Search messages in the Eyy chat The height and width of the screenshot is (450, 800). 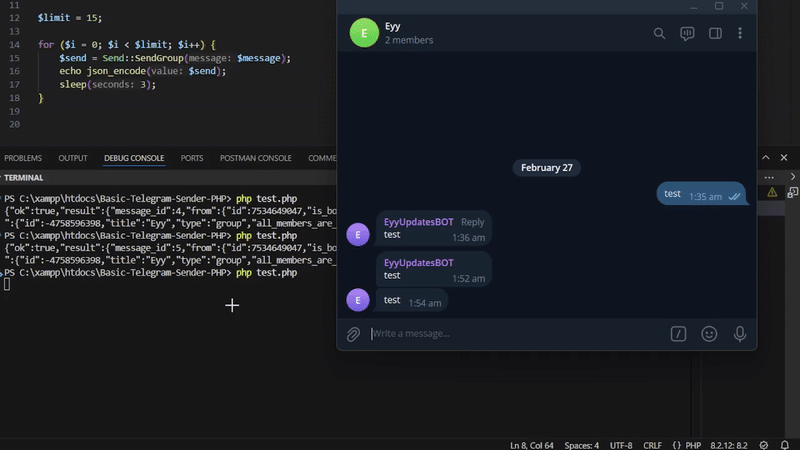[x=659, y=33]
